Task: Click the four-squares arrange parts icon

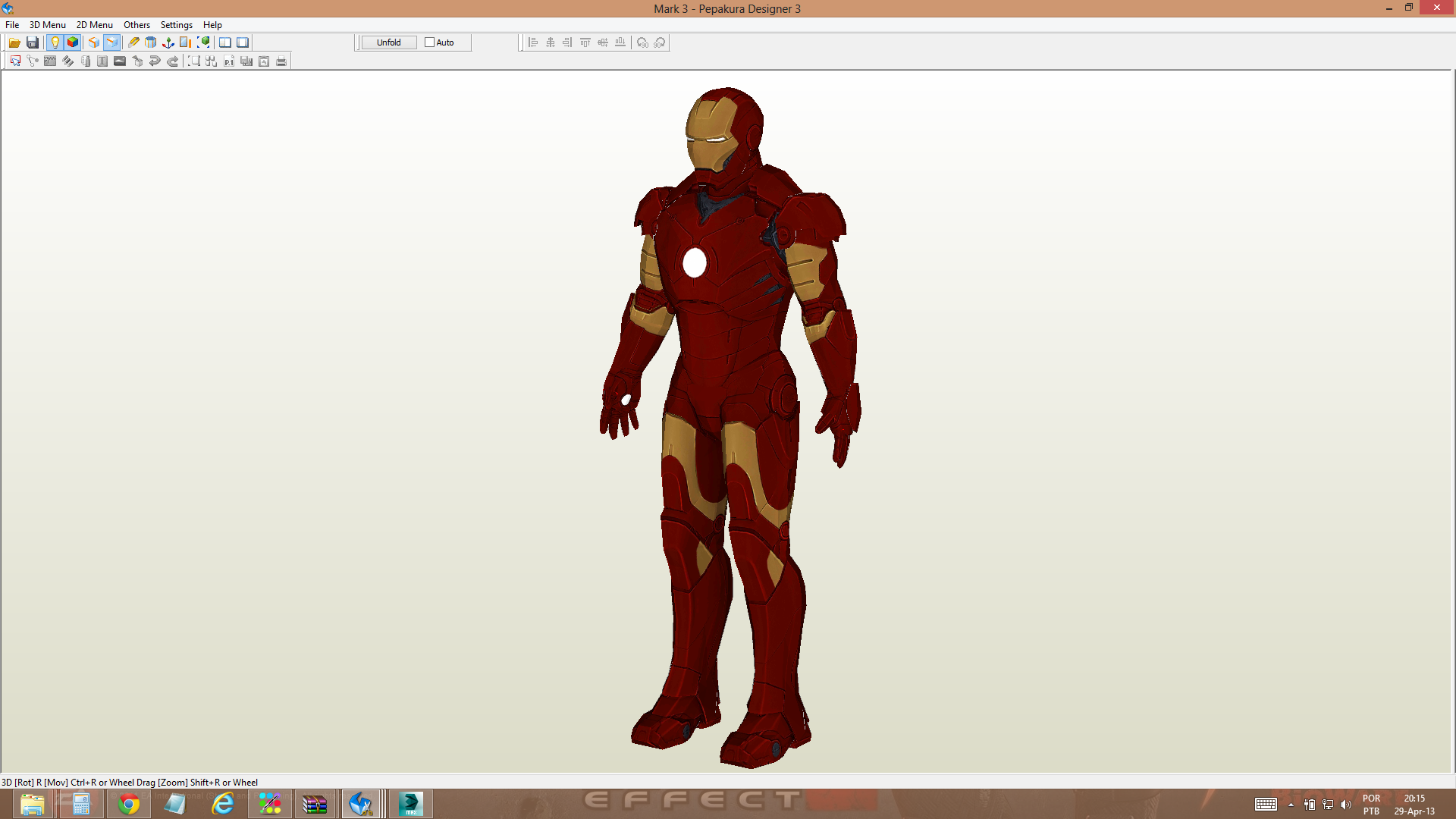Action: (x=212, y=61)
